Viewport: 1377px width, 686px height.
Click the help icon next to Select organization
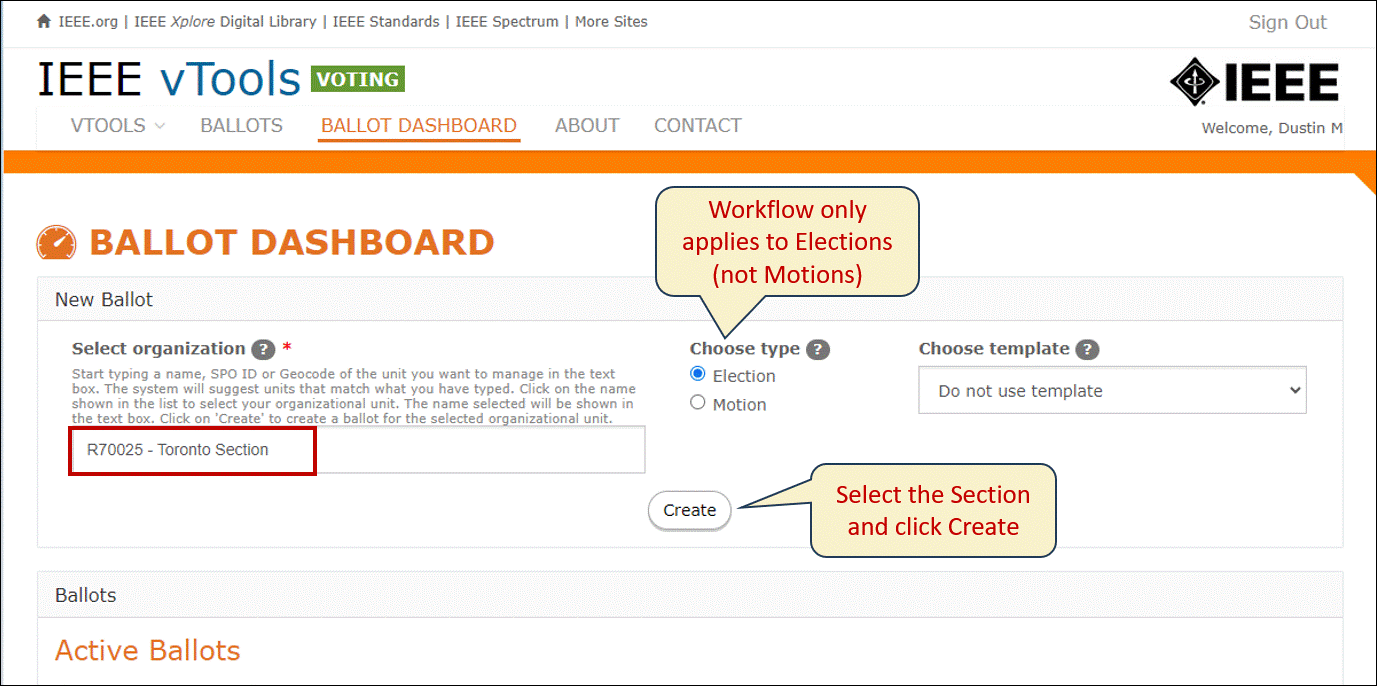point(263,349)
